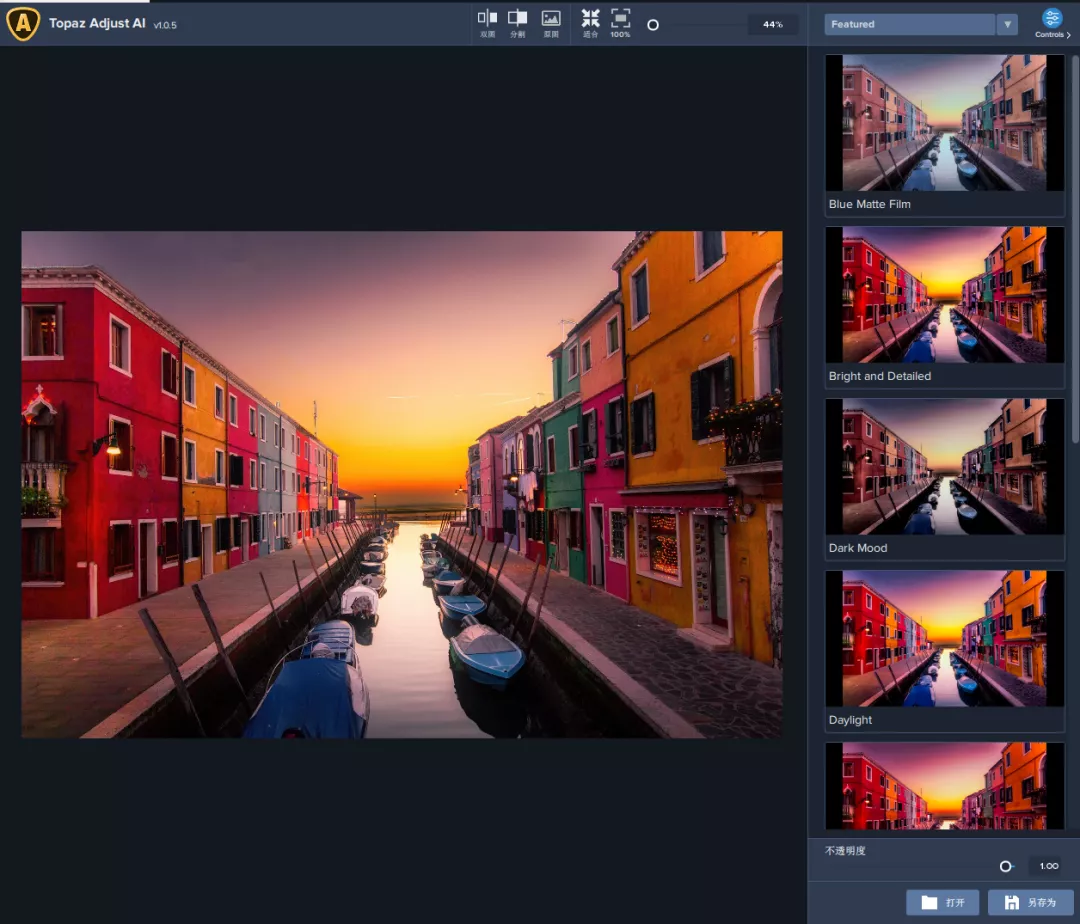Click the 44% zoom value field
The image size is (1080, 924).
tap(772, 25)
